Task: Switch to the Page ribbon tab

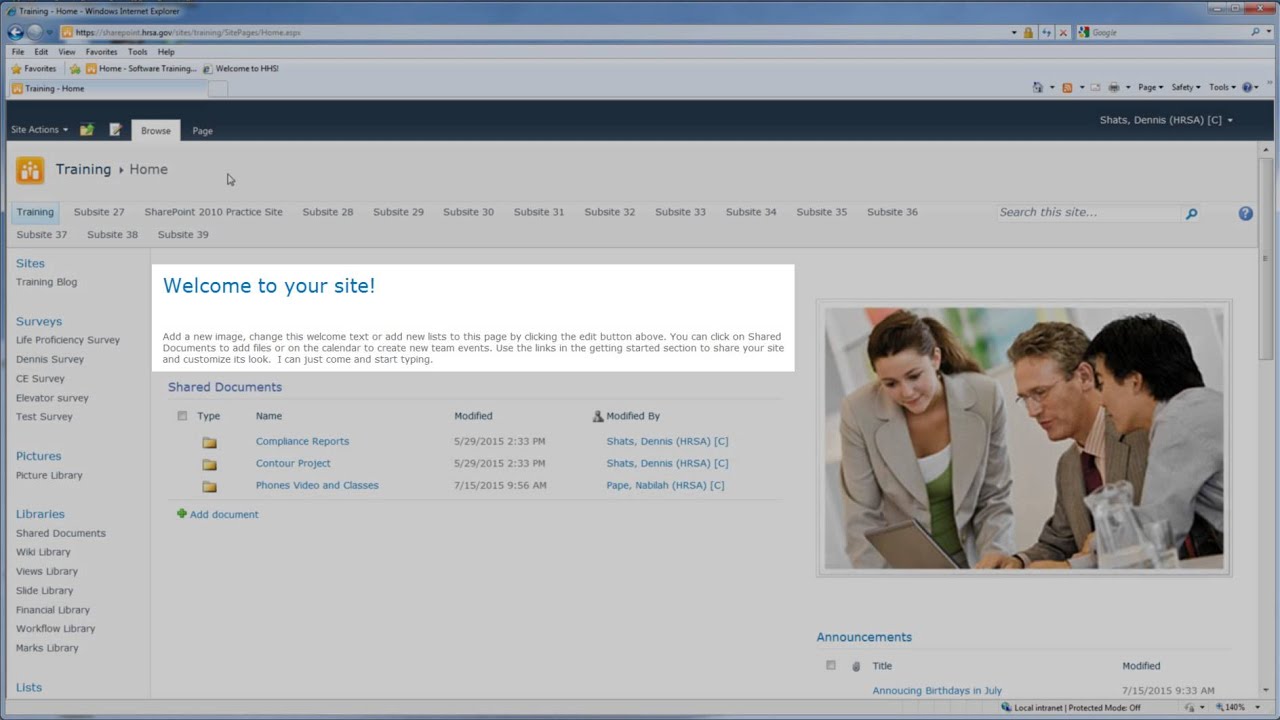Action: (202, 131)
